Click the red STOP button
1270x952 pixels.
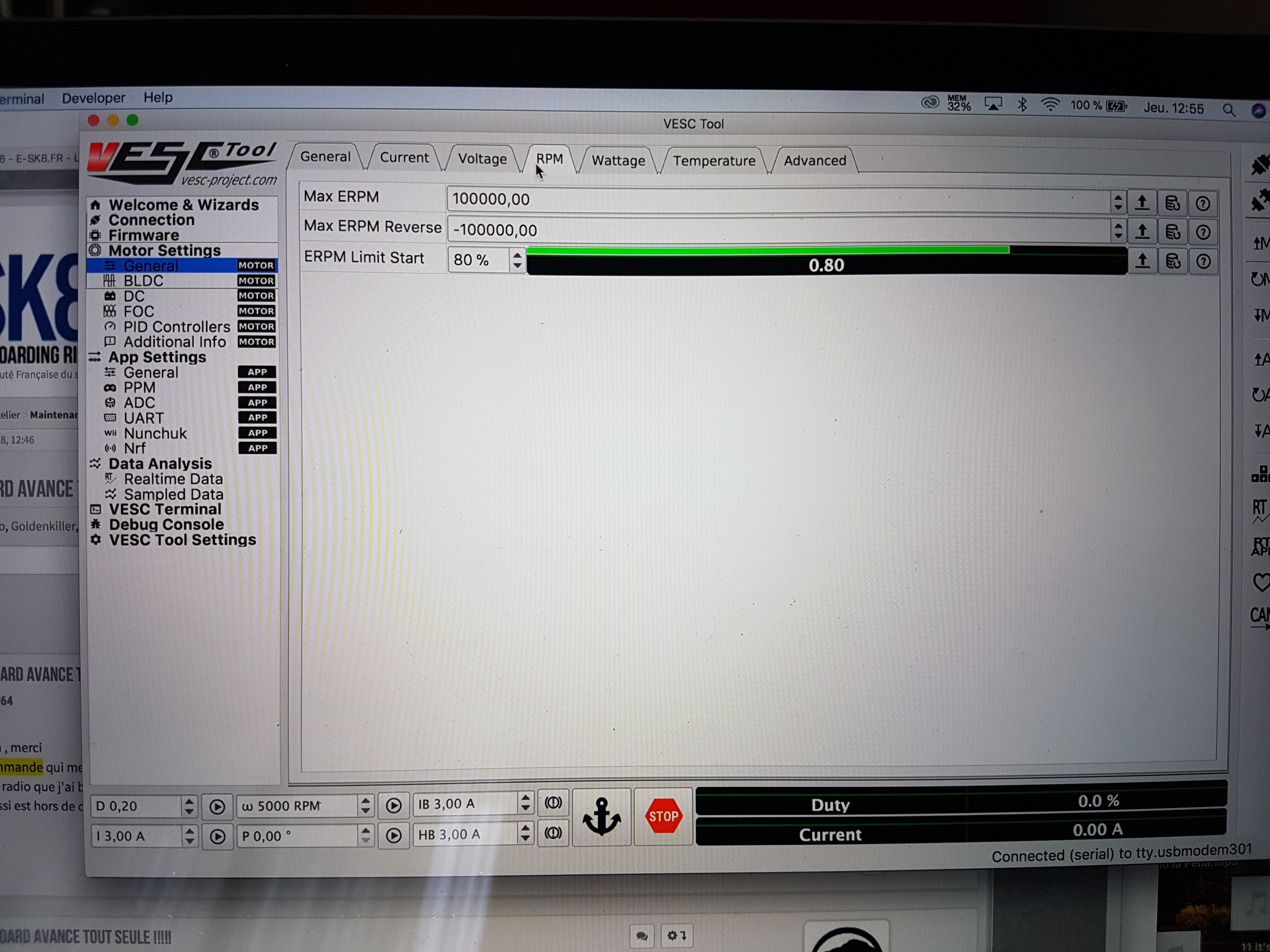(x=663, y=816)
